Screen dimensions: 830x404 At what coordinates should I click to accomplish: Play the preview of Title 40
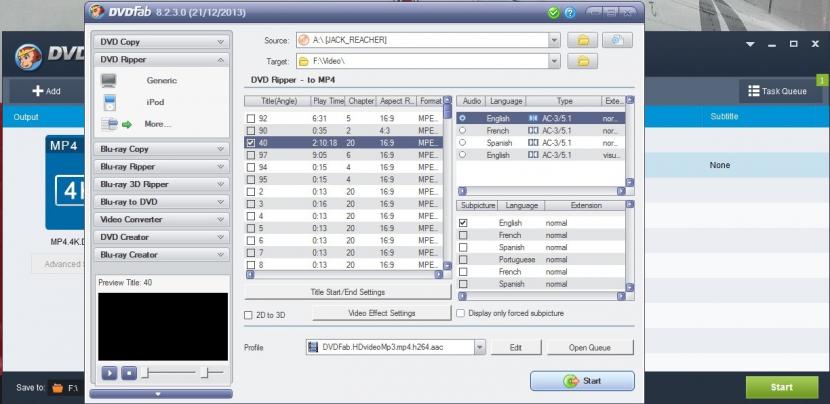(x=109, y=373)
